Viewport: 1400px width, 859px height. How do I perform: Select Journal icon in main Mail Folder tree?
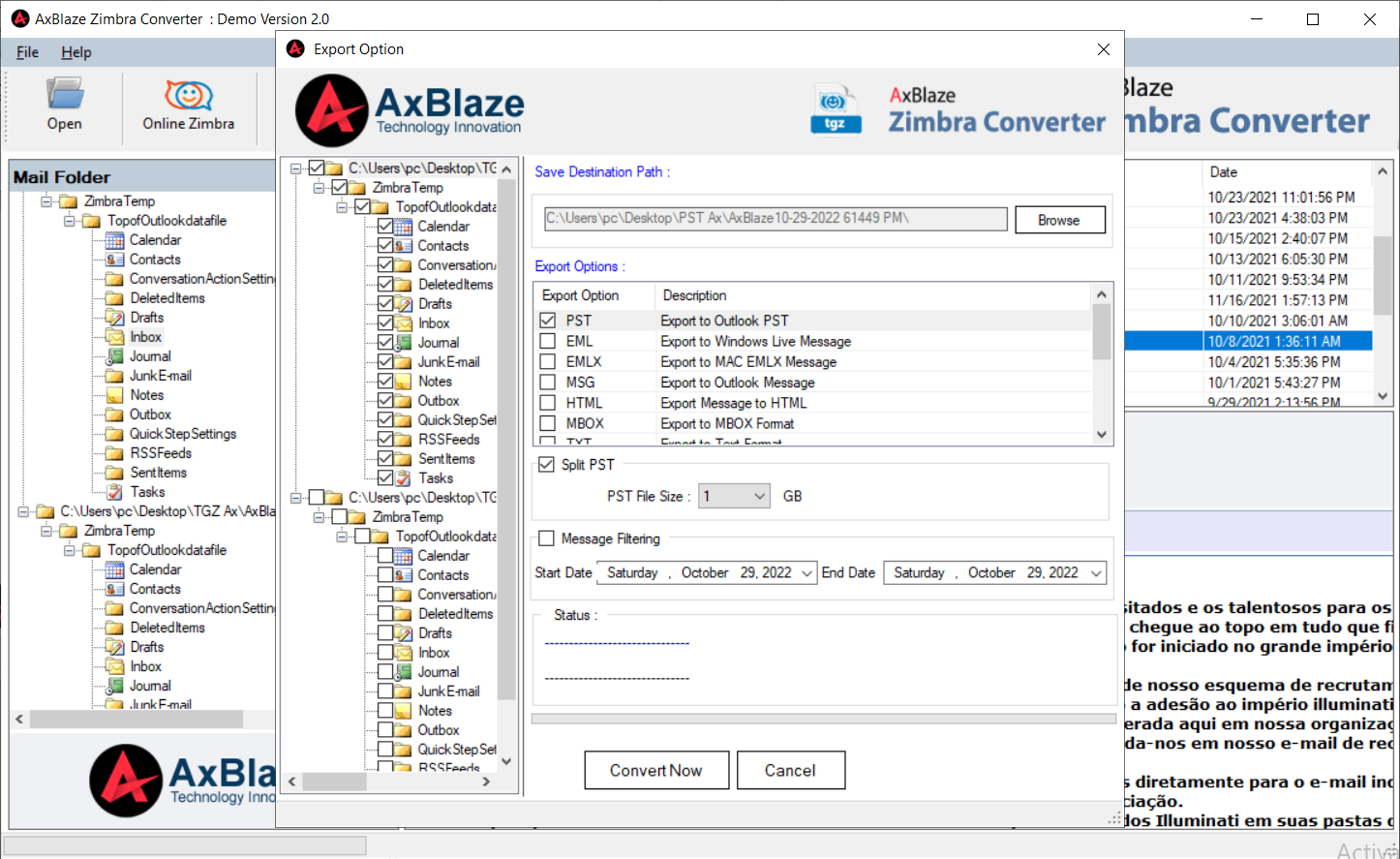point(115,356)
